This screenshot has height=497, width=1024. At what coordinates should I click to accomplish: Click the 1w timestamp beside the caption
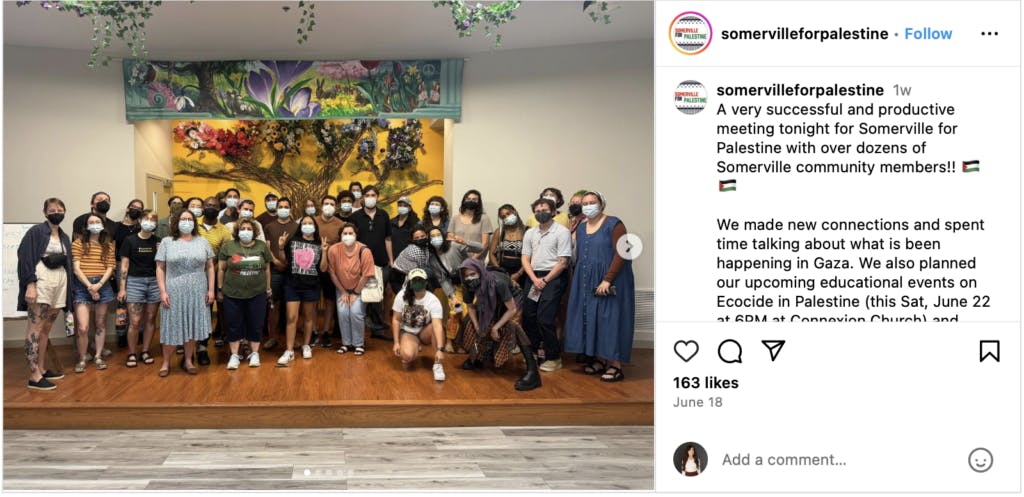point(902,90)
